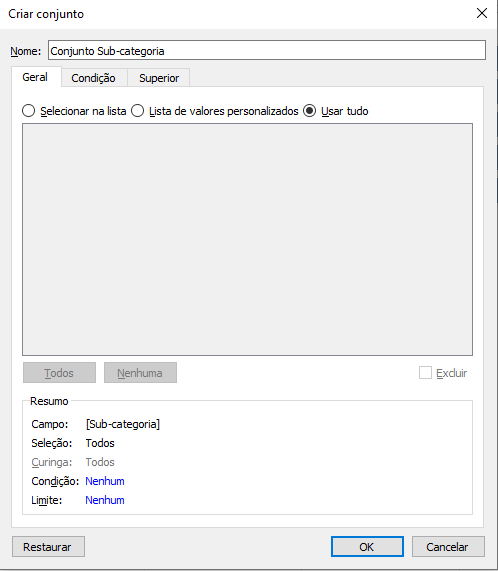Open the Limite 'Nenhum' link
Image resolution: width=498 pixels, height=571 pixels.
pos(105,500)
